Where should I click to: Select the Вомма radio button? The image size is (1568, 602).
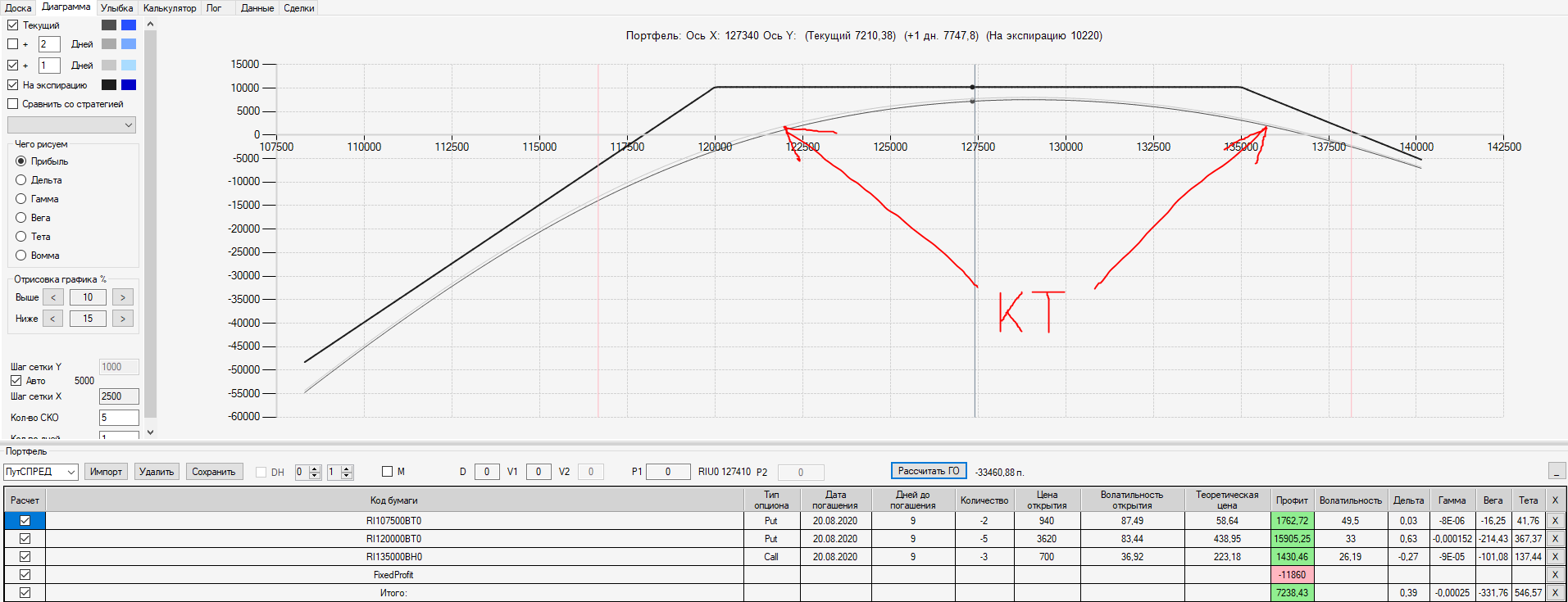click(21, 256)
